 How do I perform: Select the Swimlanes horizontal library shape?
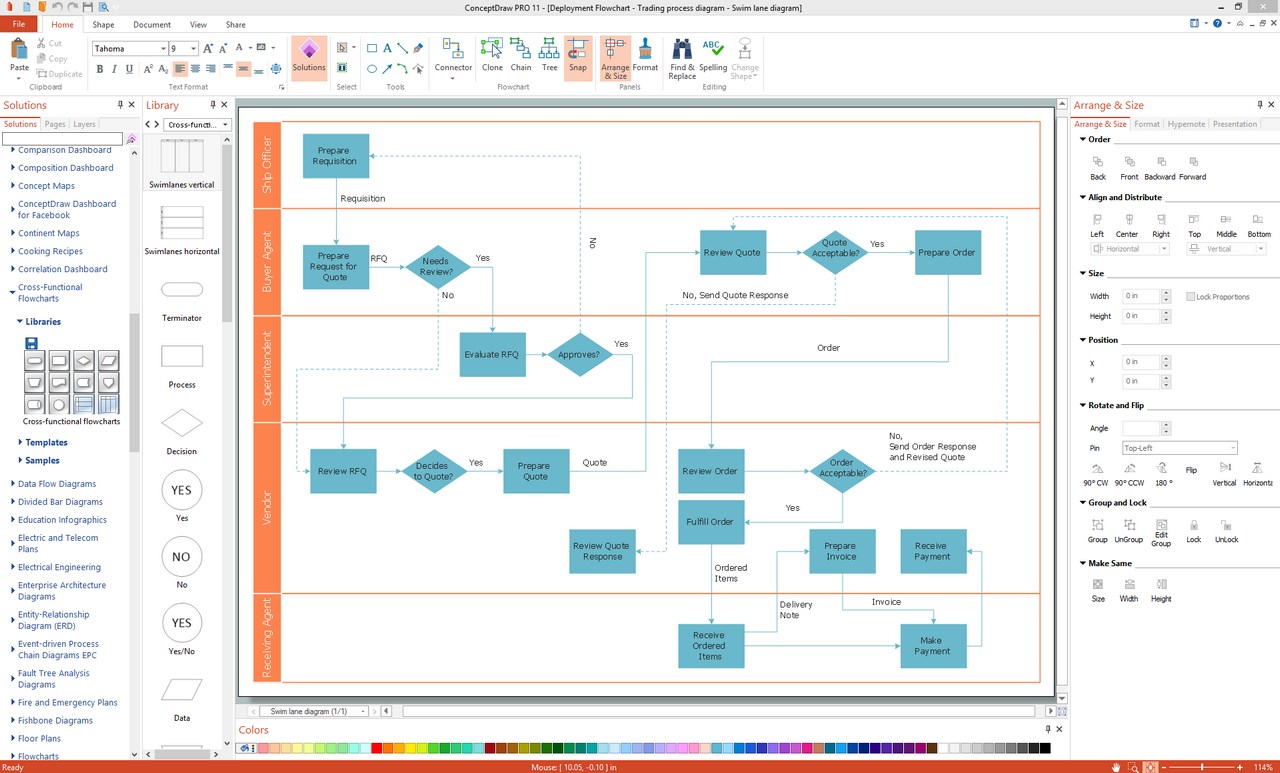point(181,222)
